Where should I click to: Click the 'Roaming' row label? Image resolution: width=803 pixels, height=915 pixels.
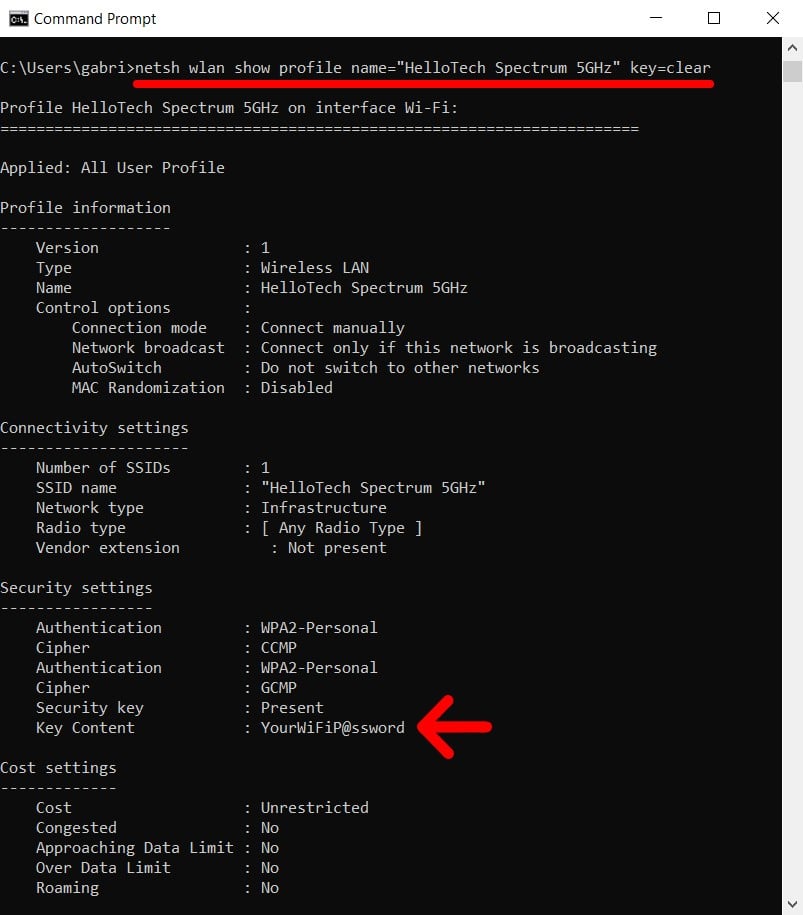[x=67, y=888]
